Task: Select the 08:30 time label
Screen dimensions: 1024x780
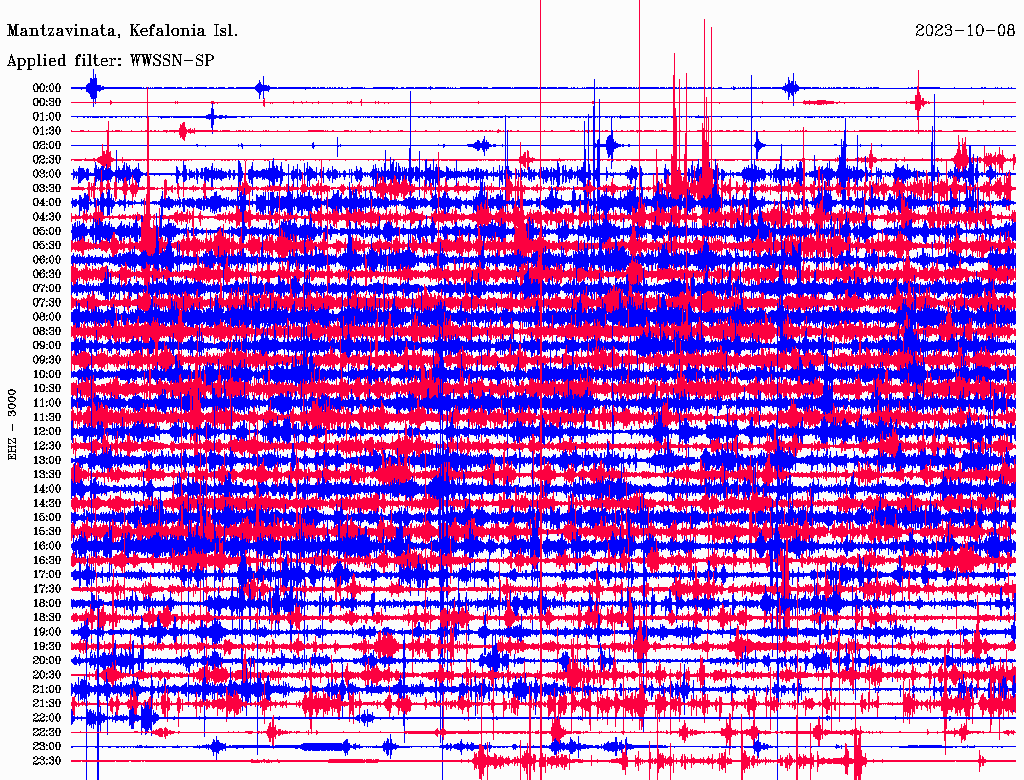Action: click(x=47, y=332)
